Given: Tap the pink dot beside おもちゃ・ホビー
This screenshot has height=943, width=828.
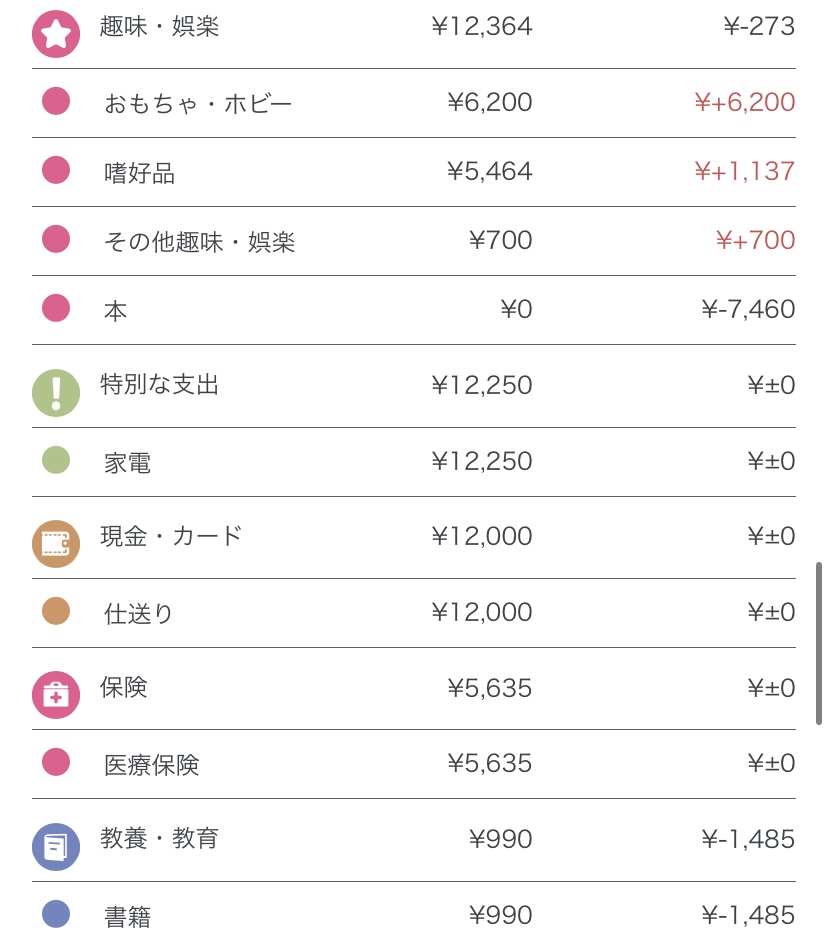Looking at the screenshot, I should [56, 101].
